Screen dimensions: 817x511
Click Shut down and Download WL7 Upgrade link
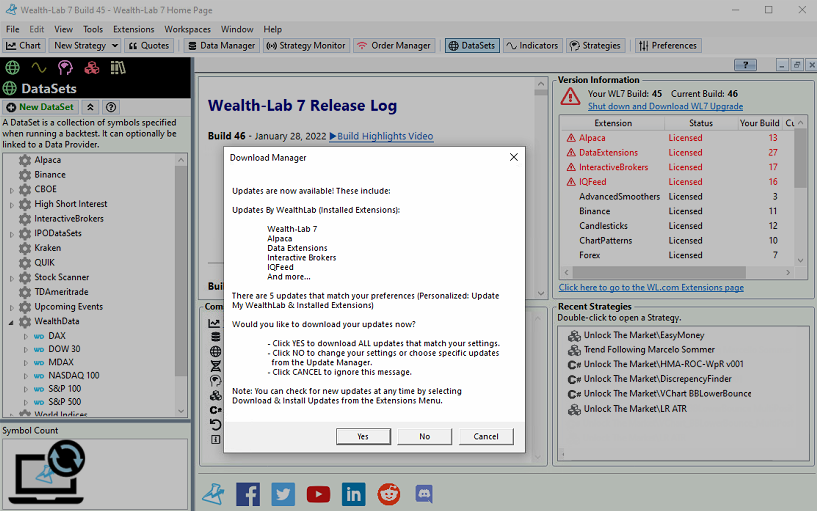pyautogui.click(x=665, y=106)
